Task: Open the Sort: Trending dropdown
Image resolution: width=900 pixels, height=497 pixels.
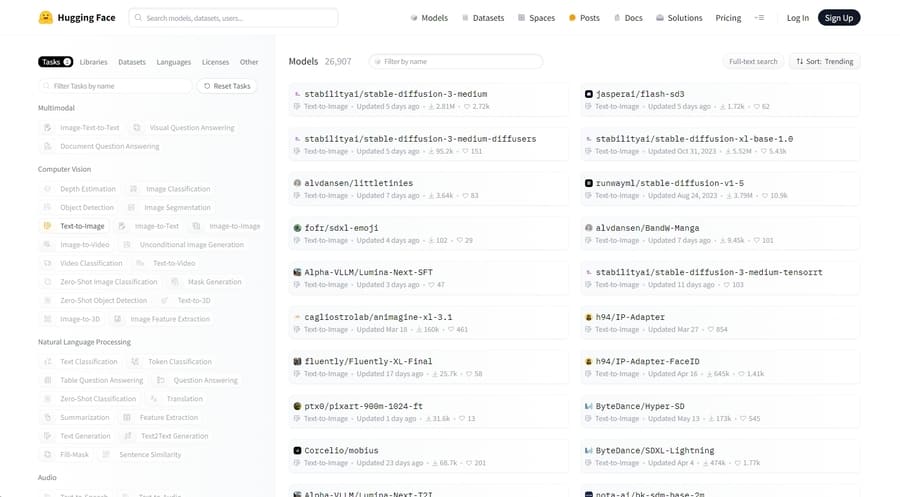Action: (x=825, y=61)
